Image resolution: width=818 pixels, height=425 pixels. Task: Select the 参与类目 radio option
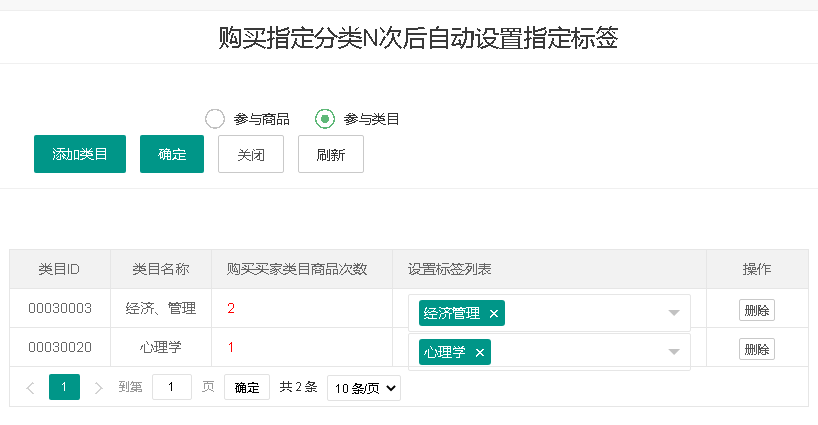coord(325,119)
